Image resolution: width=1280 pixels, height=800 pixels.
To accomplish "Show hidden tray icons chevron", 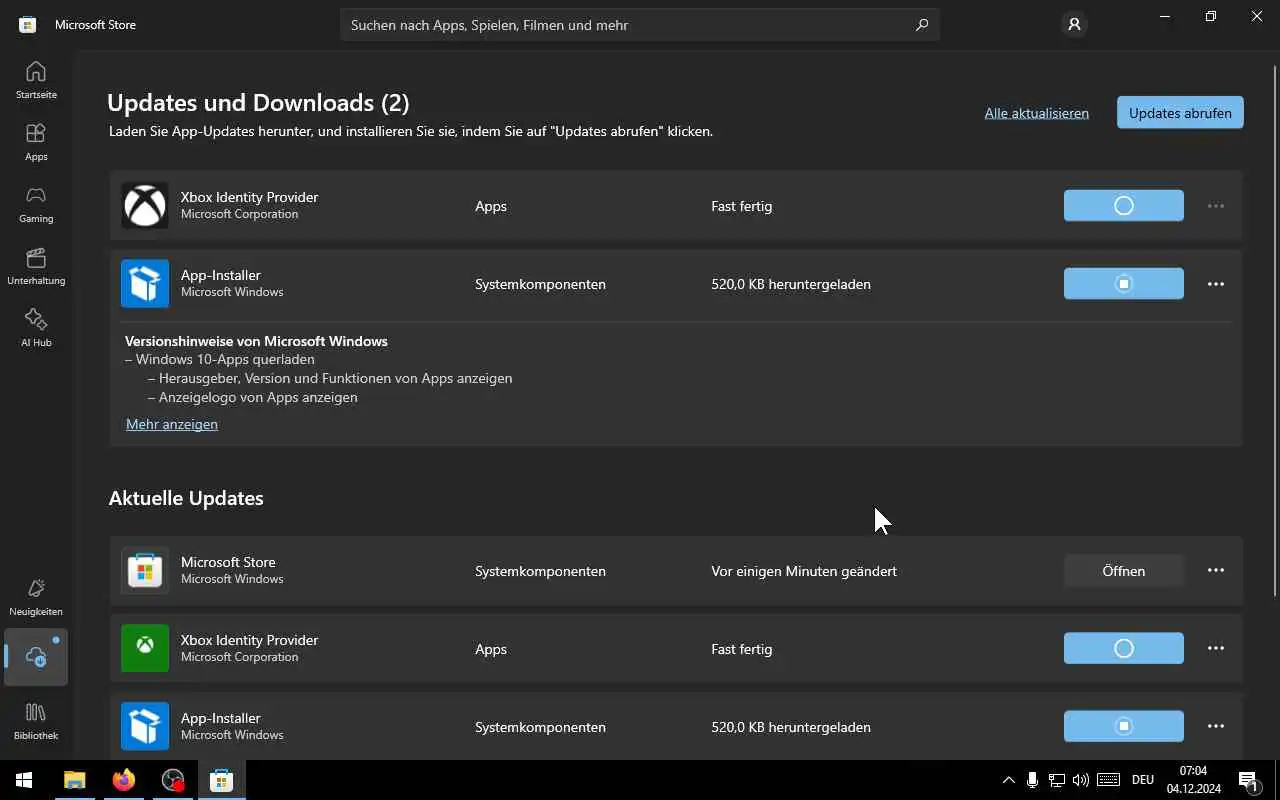I will point(1008,780).
